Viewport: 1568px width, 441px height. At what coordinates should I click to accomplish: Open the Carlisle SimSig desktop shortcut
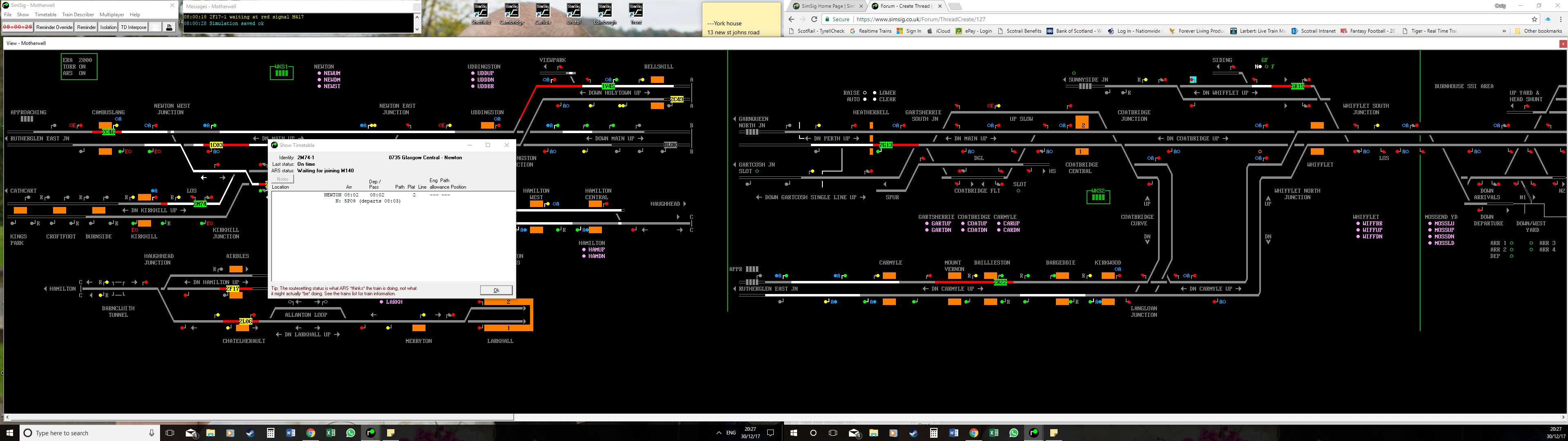(x=543, y=13)
